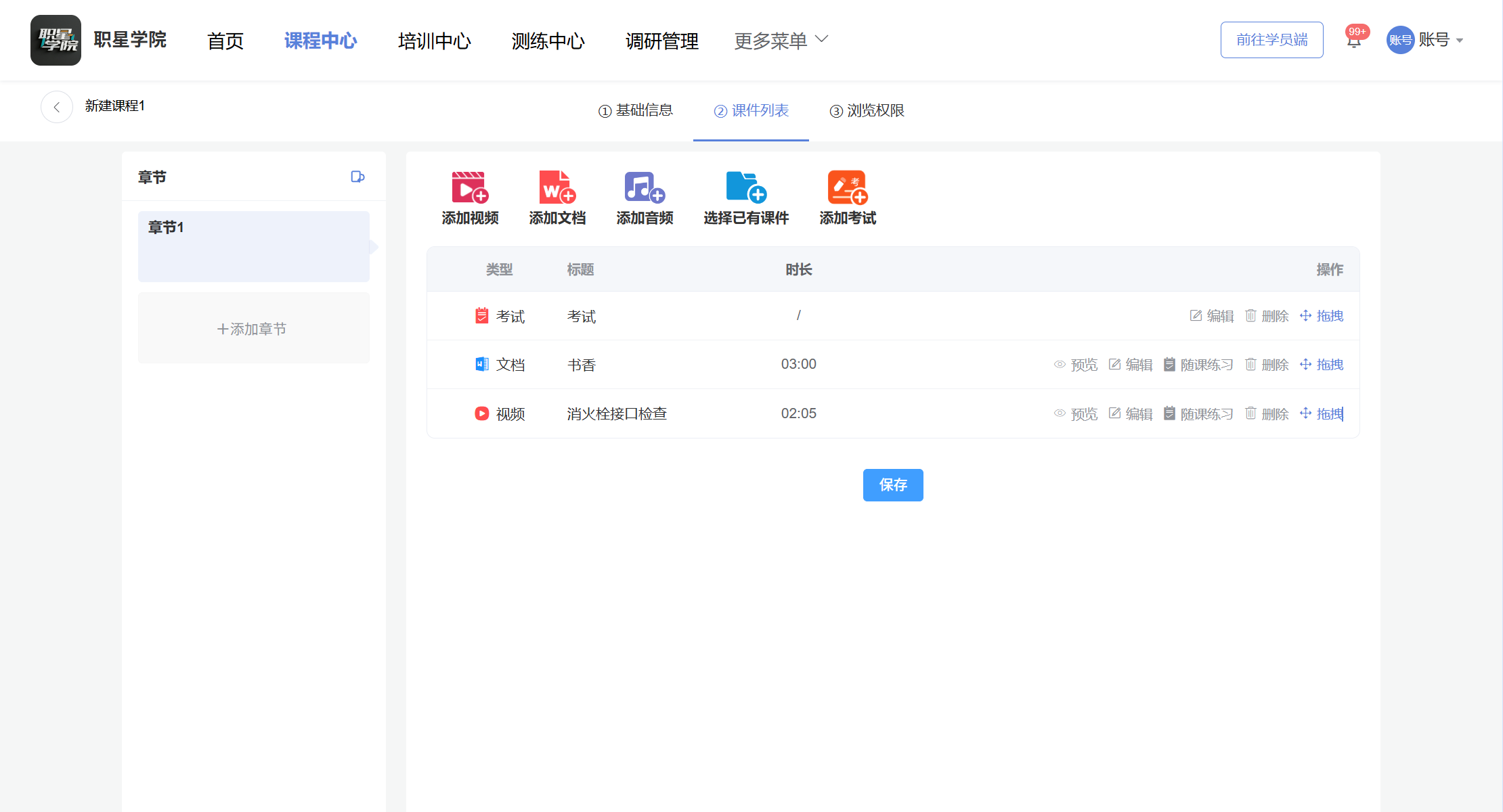The height and width of the screenshot is (812, 1503).
Task: Click the 03:00 duration cell
Action: [x=798, y=364]
